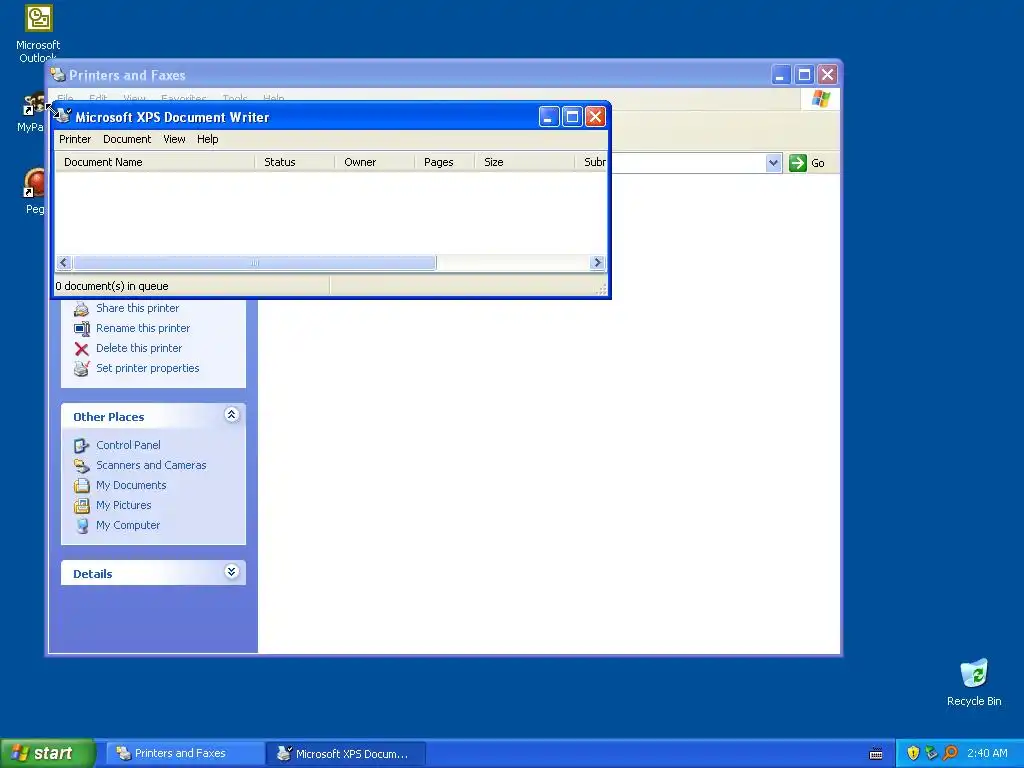This screenshot has width=1024, height=768.
Task: Sort queue by Size column header
Action: pyautogui.click(x=525, y=162)
